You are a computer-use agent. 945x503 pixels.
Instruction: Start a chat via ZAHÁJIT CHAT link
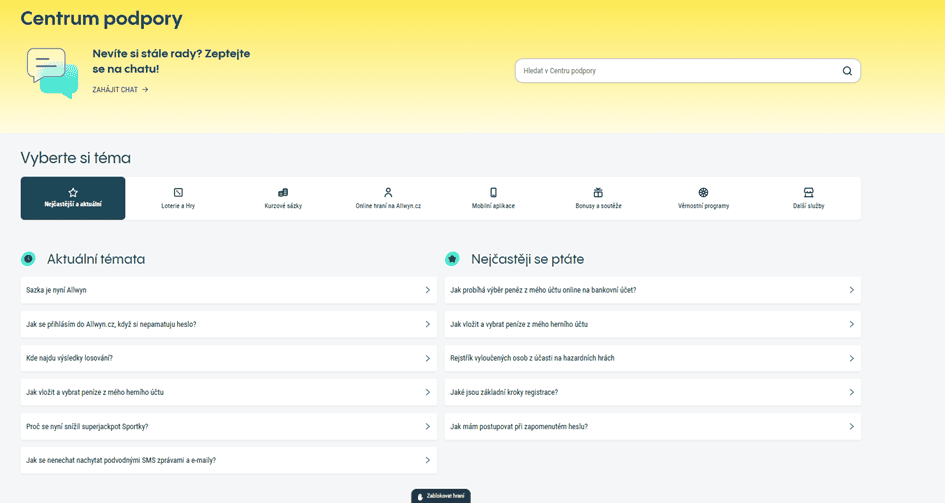[120, 90]
